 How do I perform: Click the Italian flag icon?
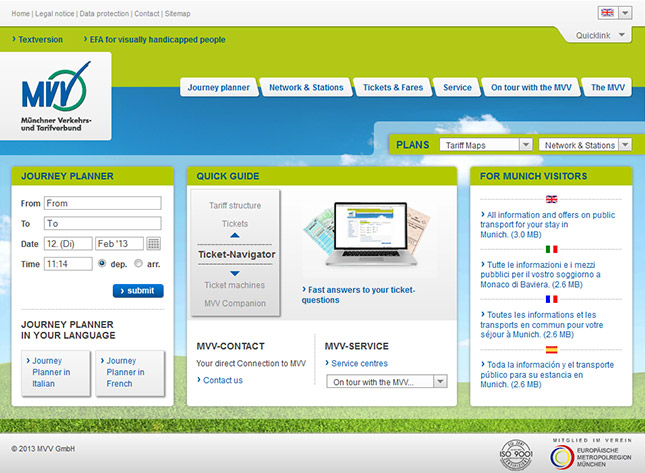[551, 249]
